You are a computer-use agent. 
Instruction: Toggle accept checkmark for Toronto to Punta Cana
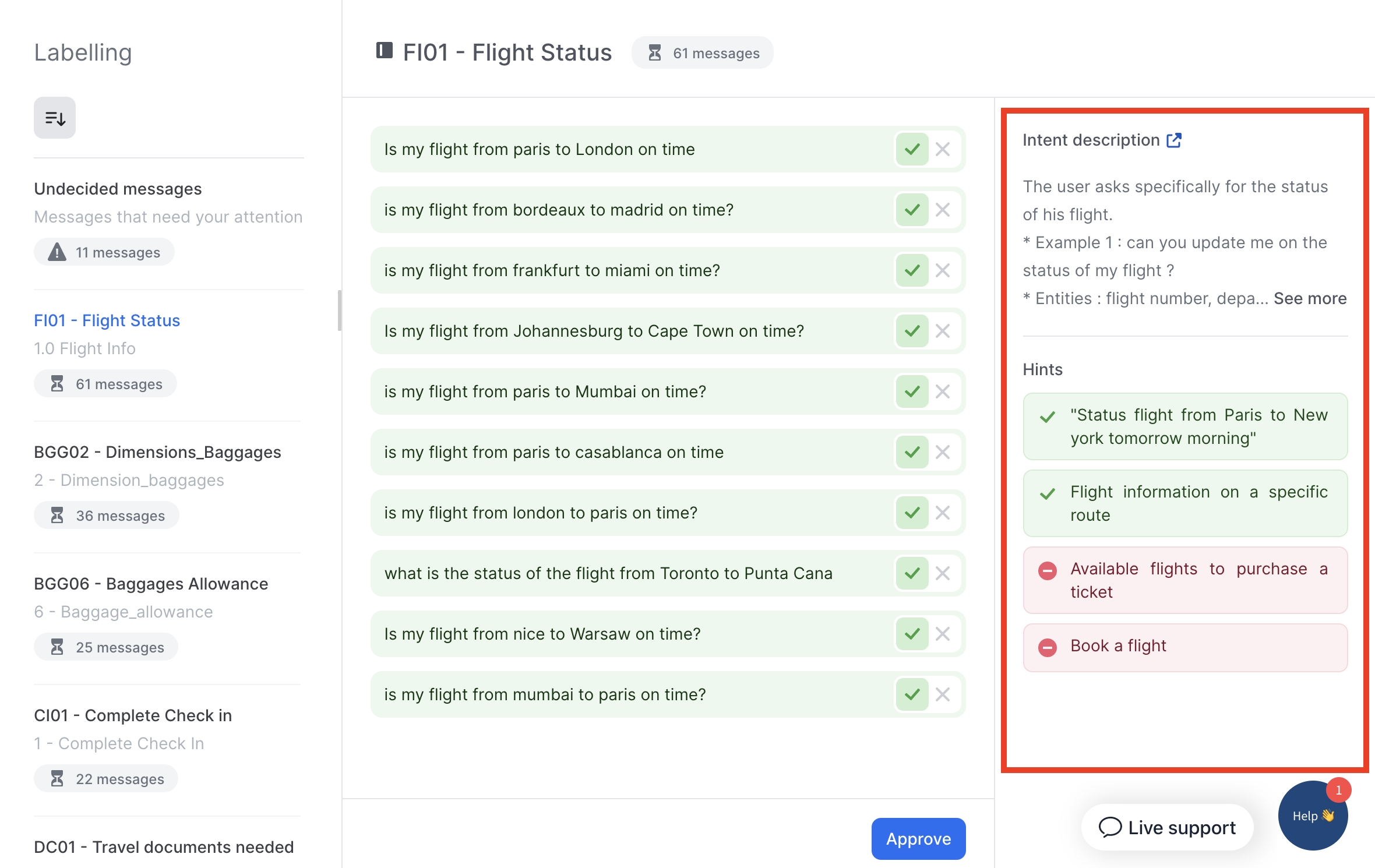pos(912,574)
